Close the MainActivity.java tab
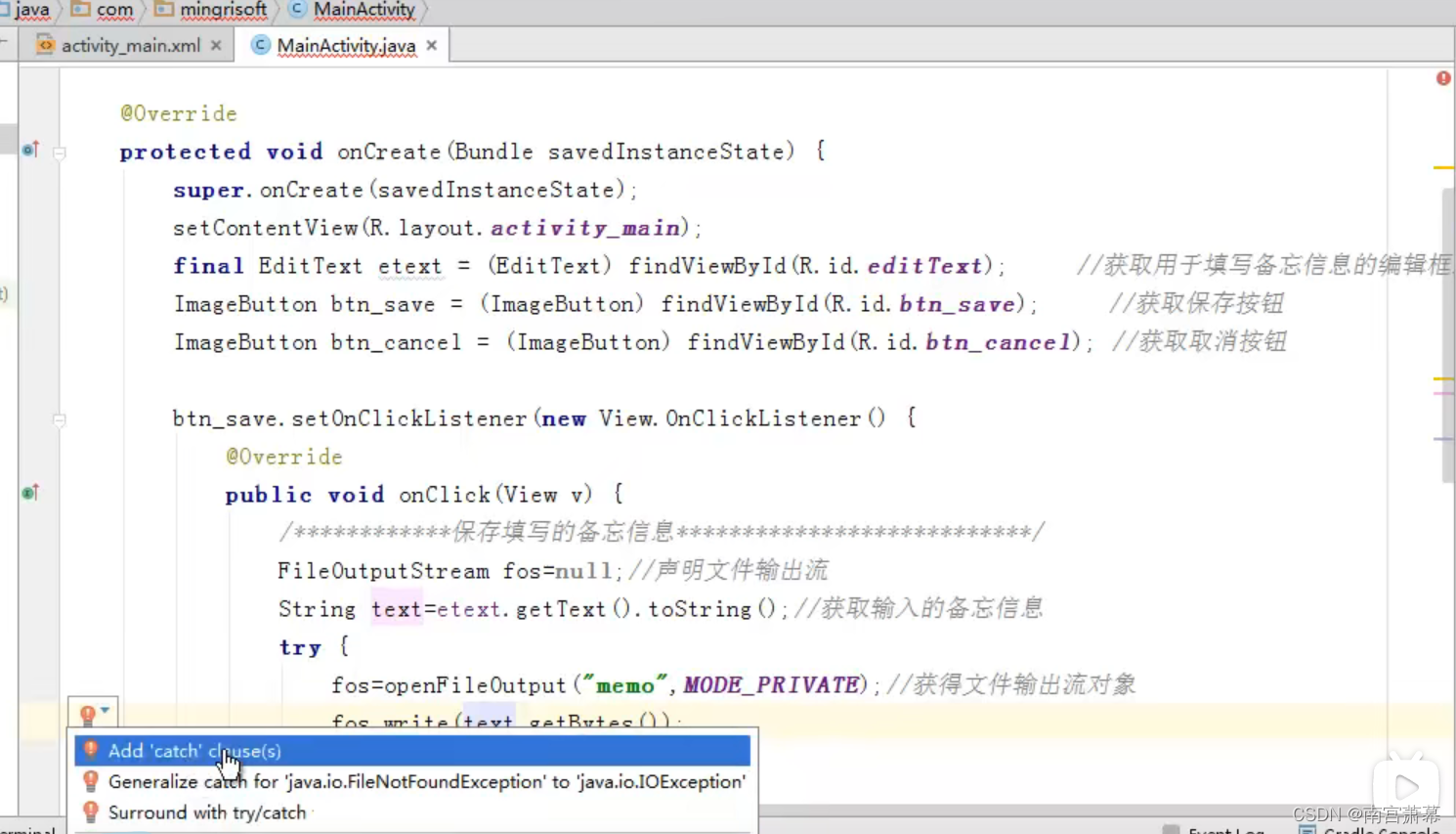 click(431, 45)
